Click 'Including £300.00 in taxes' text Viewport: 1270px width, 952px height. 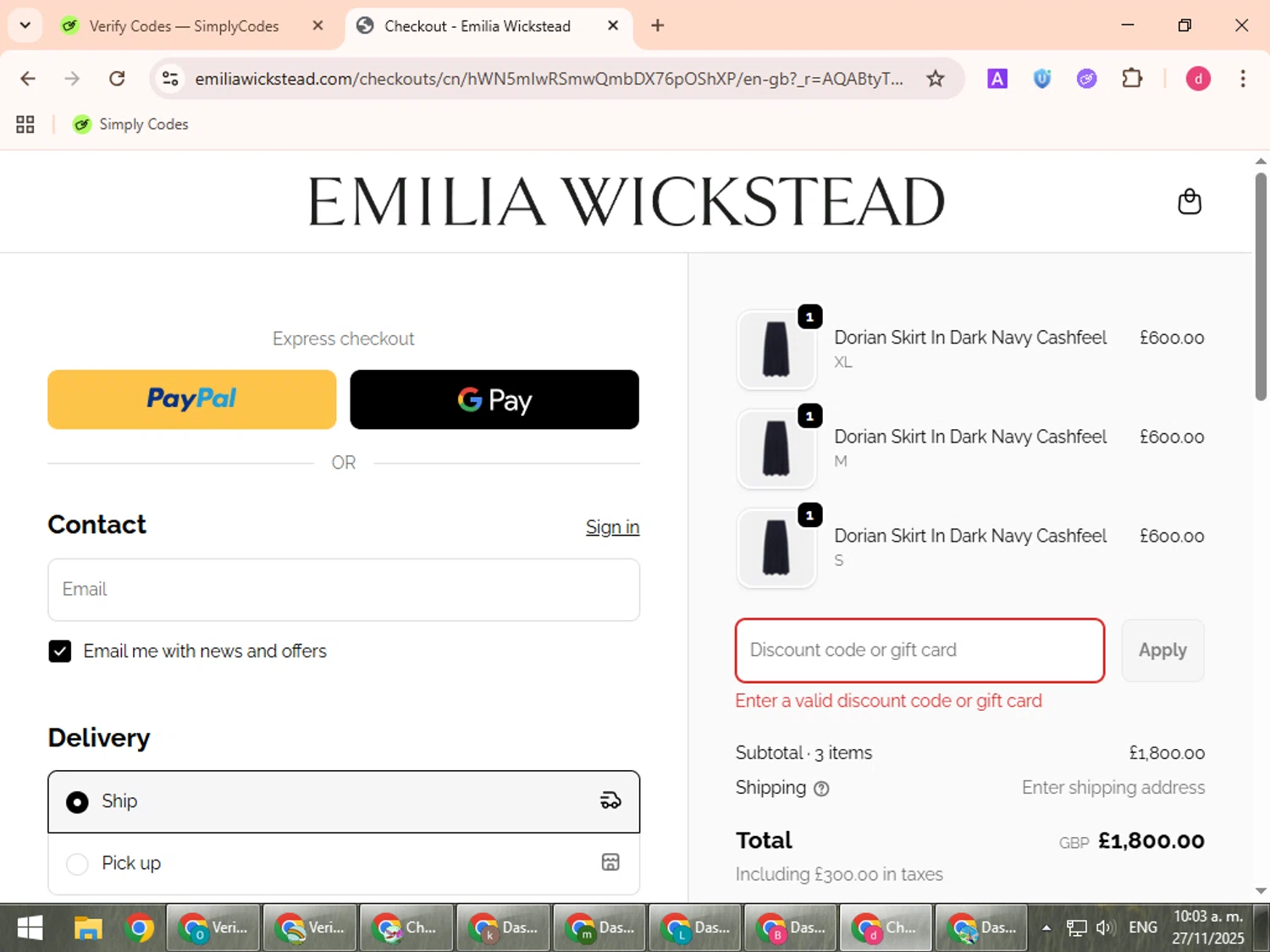(839, 874)
